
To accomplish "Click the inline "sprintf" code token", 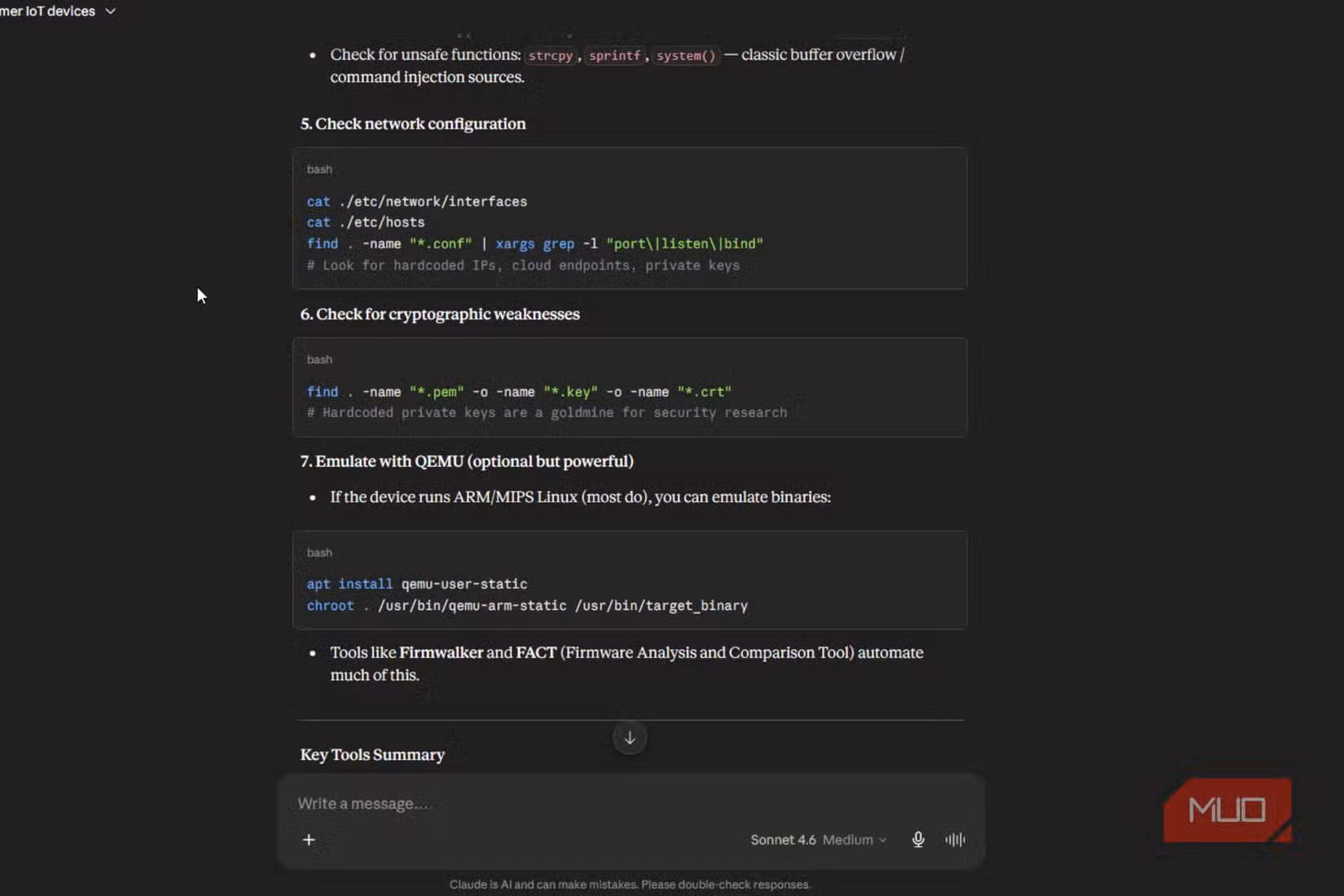I will [x=614, y=55].
